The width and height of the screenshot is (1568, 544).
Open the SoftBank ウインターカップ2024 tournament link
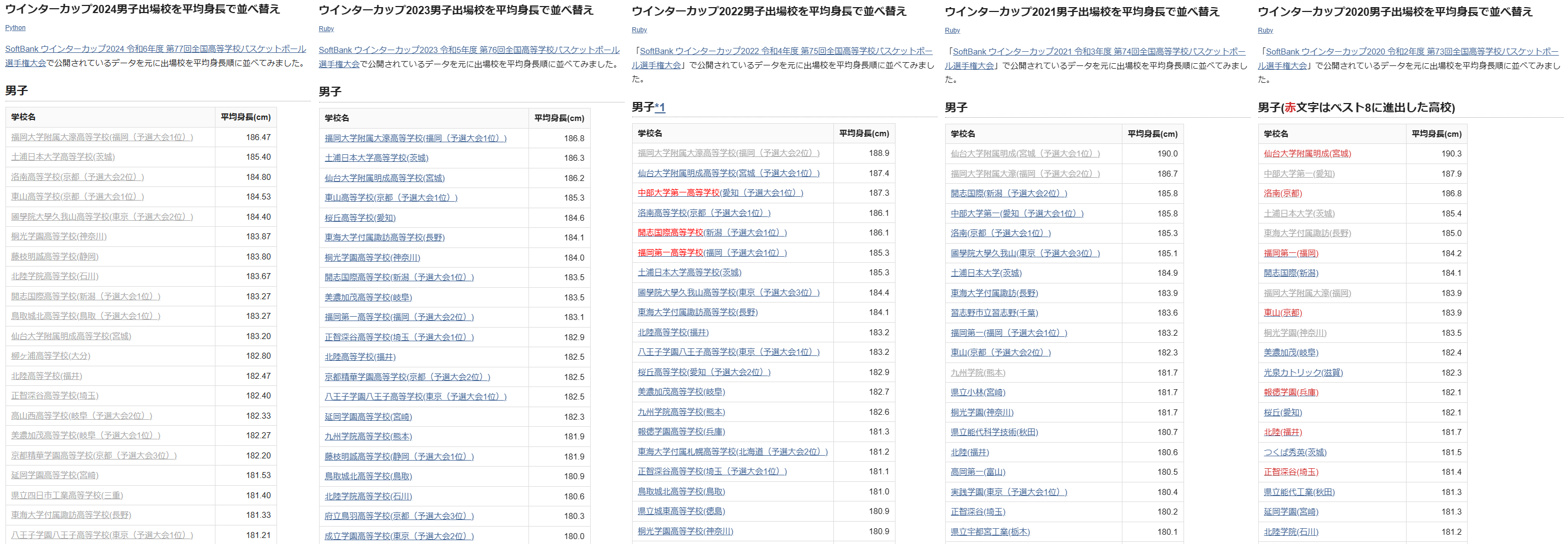pos(155,49)
